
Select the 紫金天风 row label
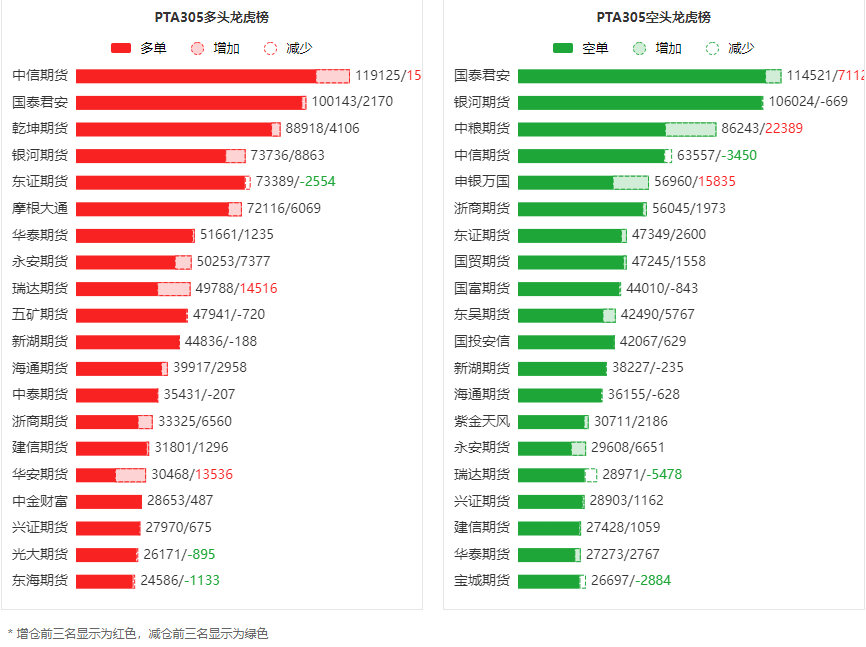[x=482, y=422]
